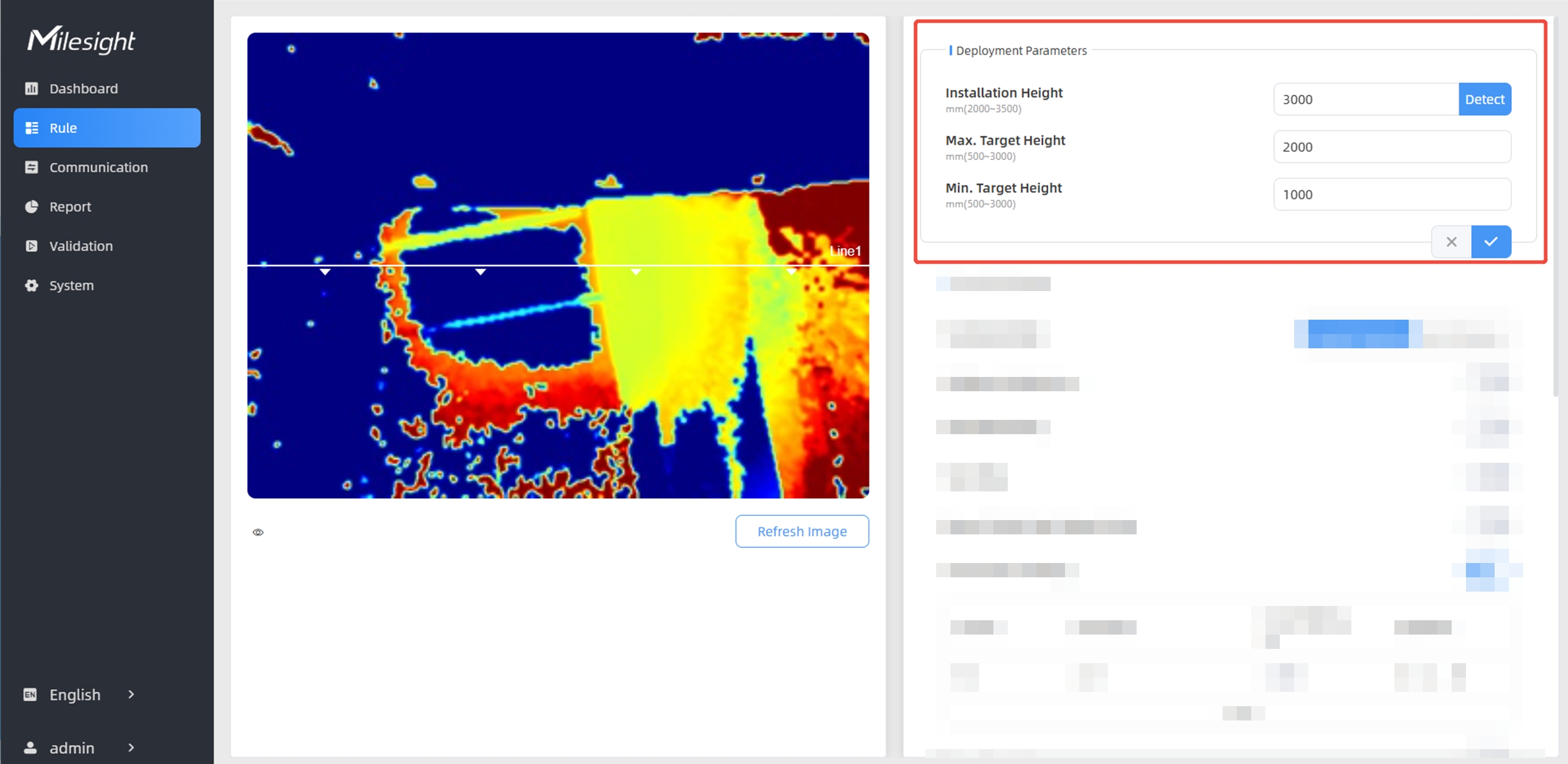Viewport: 1568px width, 764px height.
Task: Confirm deployment parameters with checkmark button
Action: [x=1490, y=242]
